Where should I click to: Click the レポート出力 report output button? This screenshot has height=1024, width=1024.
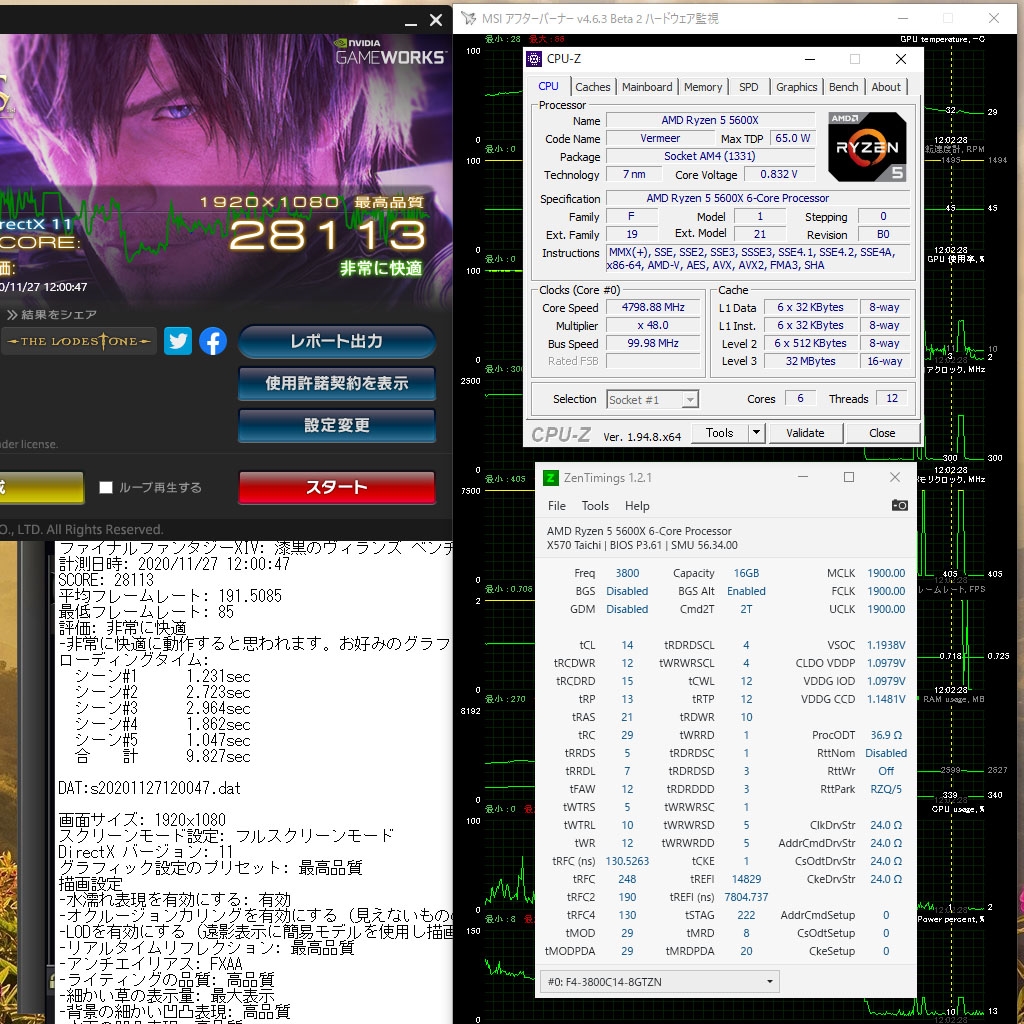coord(336,342)
